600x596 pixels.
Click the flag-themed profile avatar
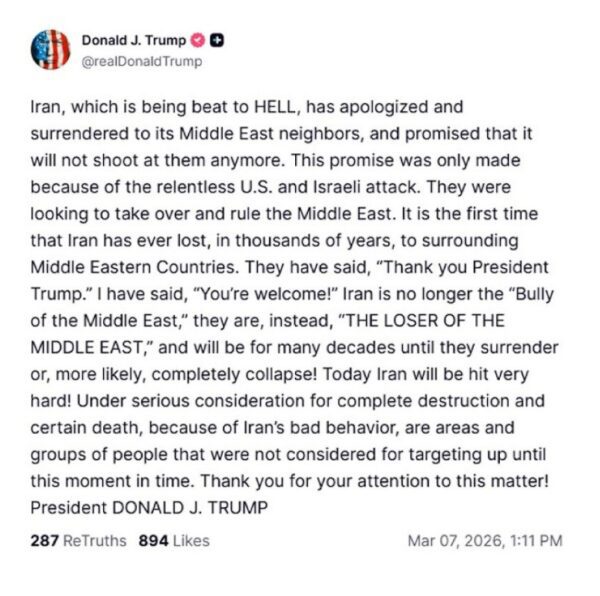click(51, 49)
